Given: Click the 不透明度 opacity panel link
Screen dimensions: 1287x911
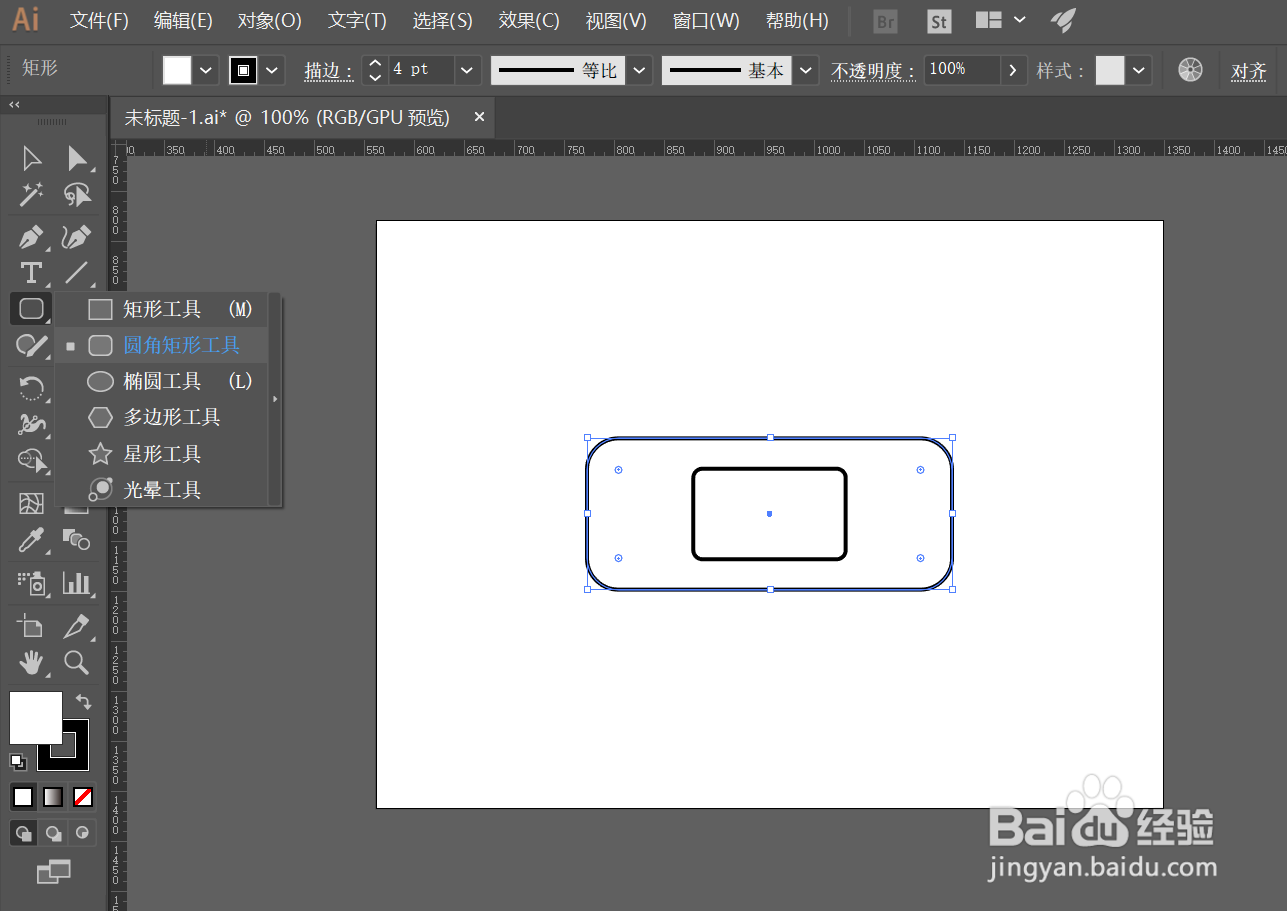Looking at the screenshot, I should tap(873, 71).
